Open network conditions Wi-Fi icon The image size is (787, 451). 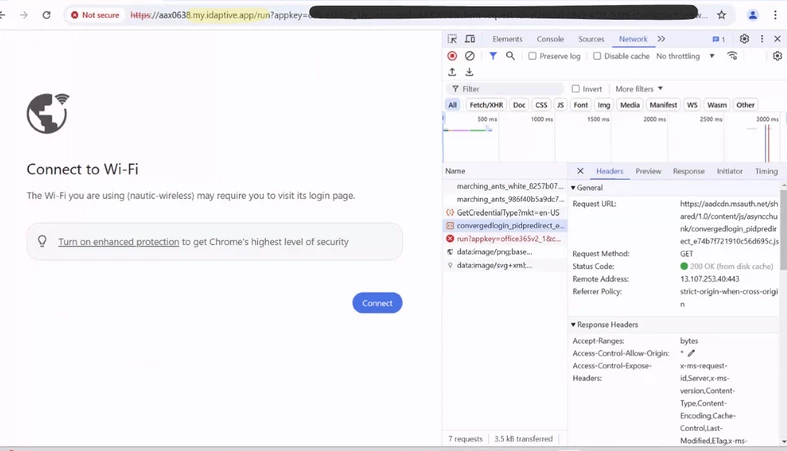tap(732, 56)
